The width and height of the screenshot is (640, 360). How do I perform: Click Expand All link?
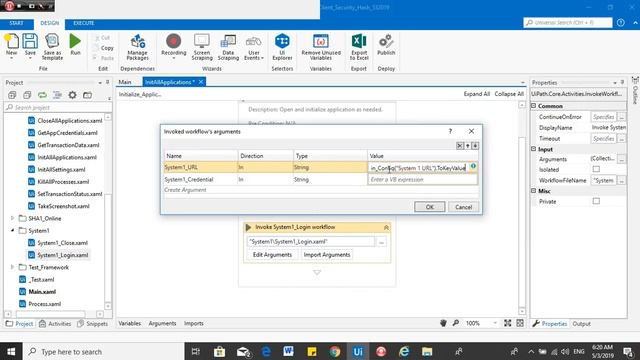point(476,94)
